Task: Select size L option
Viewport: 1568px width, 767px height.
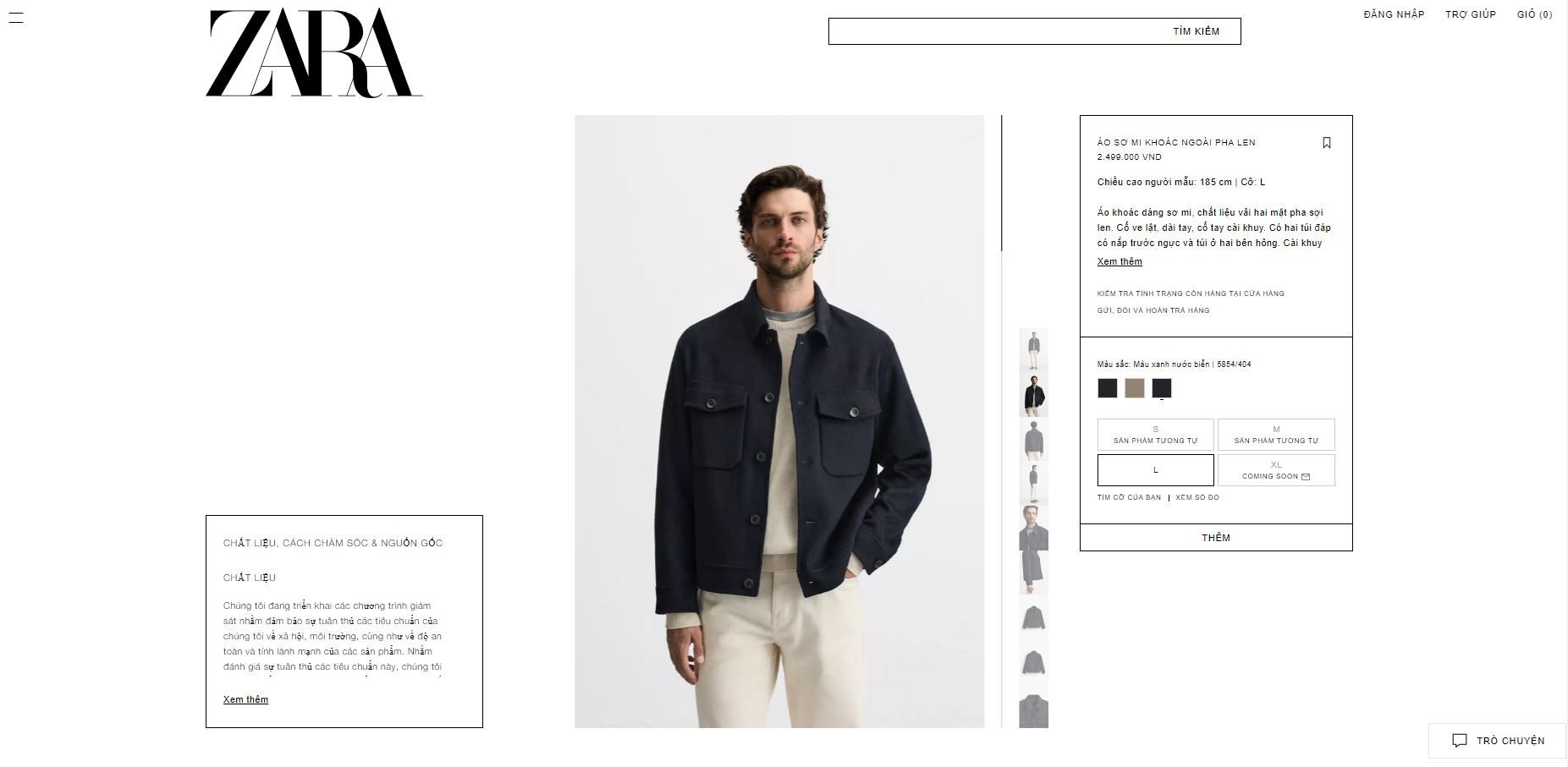Action: point(1155,470)
